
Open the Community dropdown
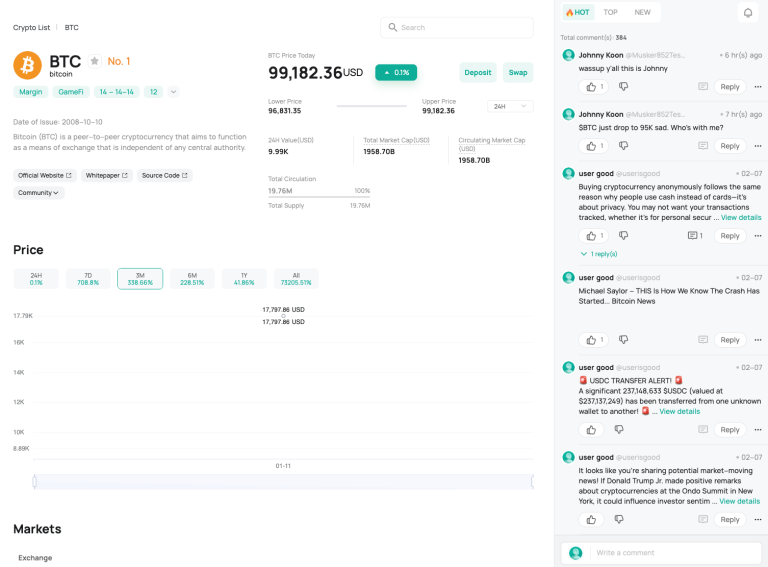pyautogui.click(x=39, y=193)
